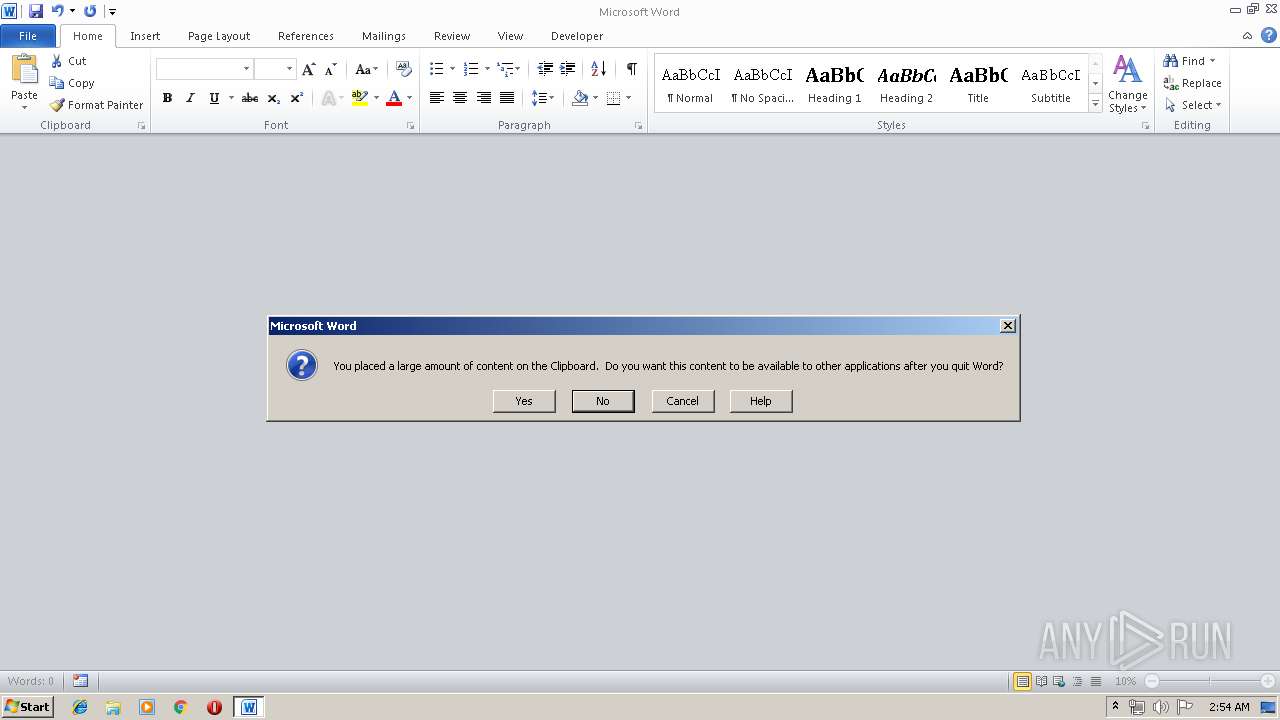Center the text alignment

[460, 98]
